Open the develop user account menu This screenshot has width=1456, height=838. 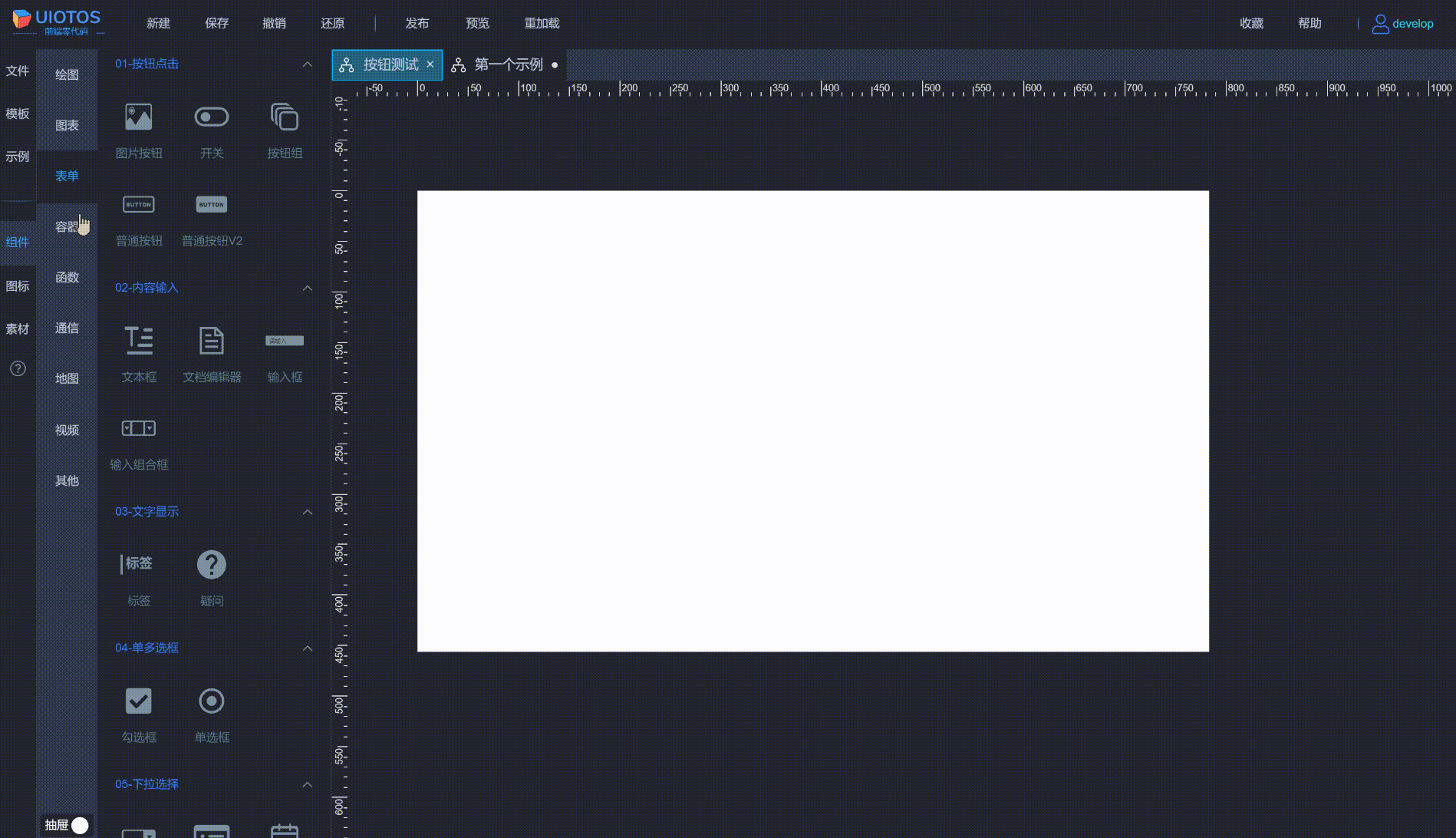point(1402,24)
